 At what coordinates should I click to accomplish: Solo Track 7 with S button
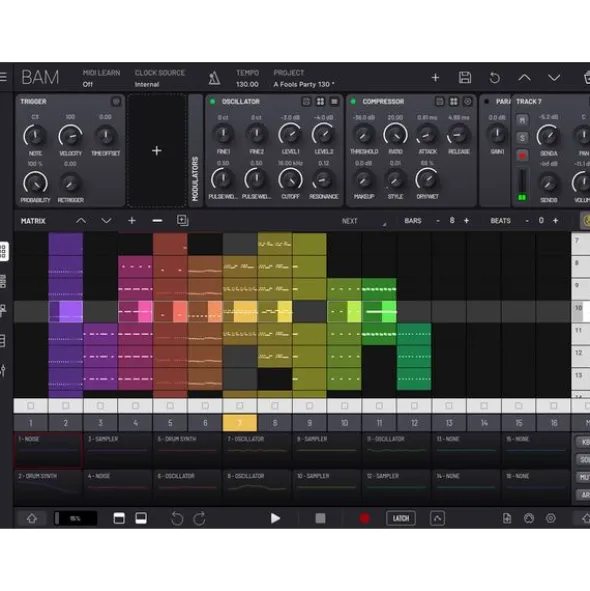tap(522, 138)
